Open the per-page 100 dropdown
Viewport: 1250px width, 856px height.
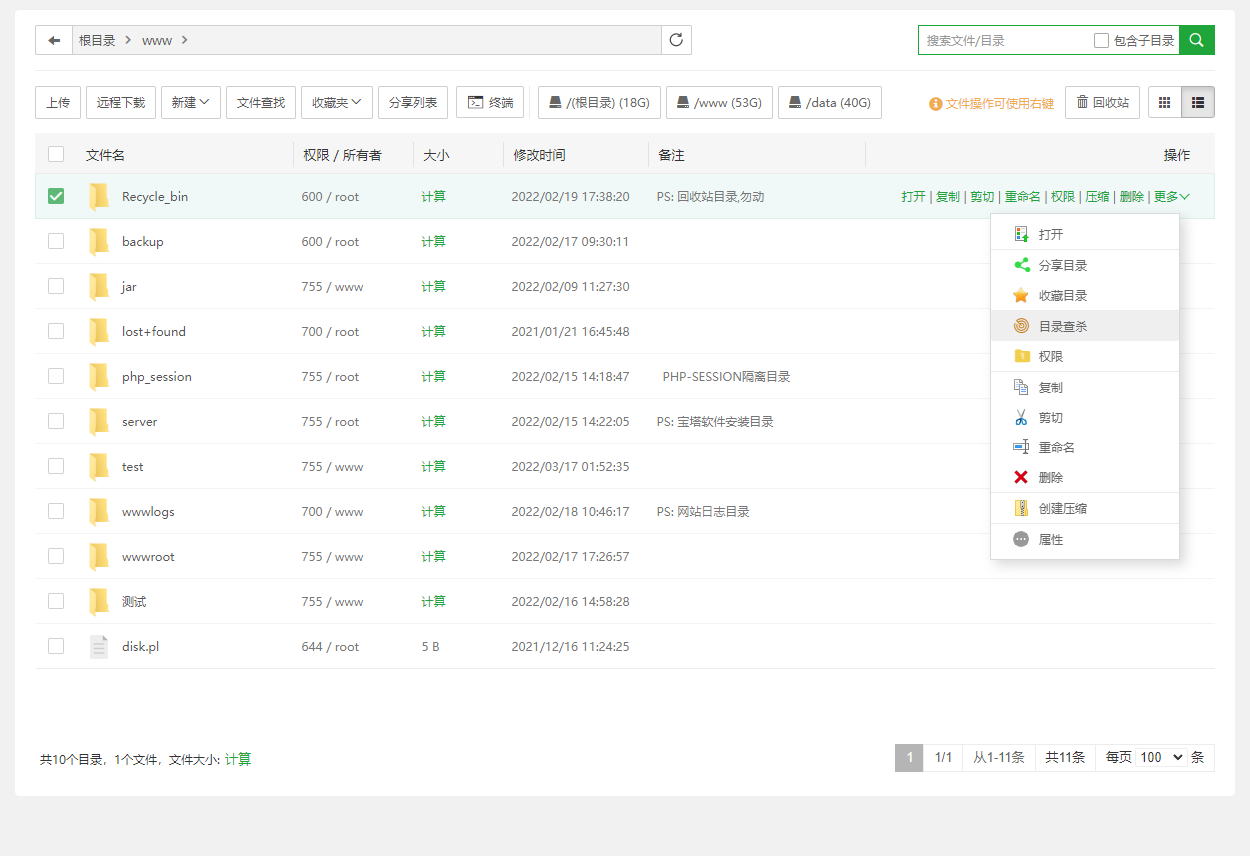click(x=1161, y=758)
